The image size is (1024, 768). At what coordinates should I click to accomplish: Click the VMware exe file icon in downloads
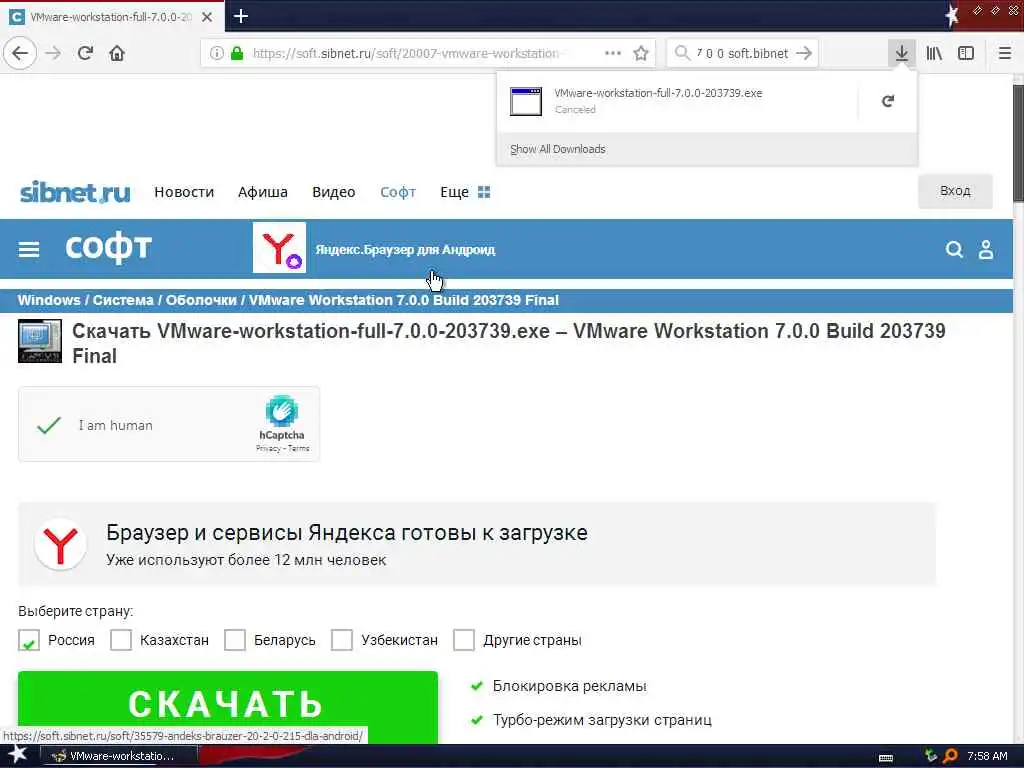(526, 101)
